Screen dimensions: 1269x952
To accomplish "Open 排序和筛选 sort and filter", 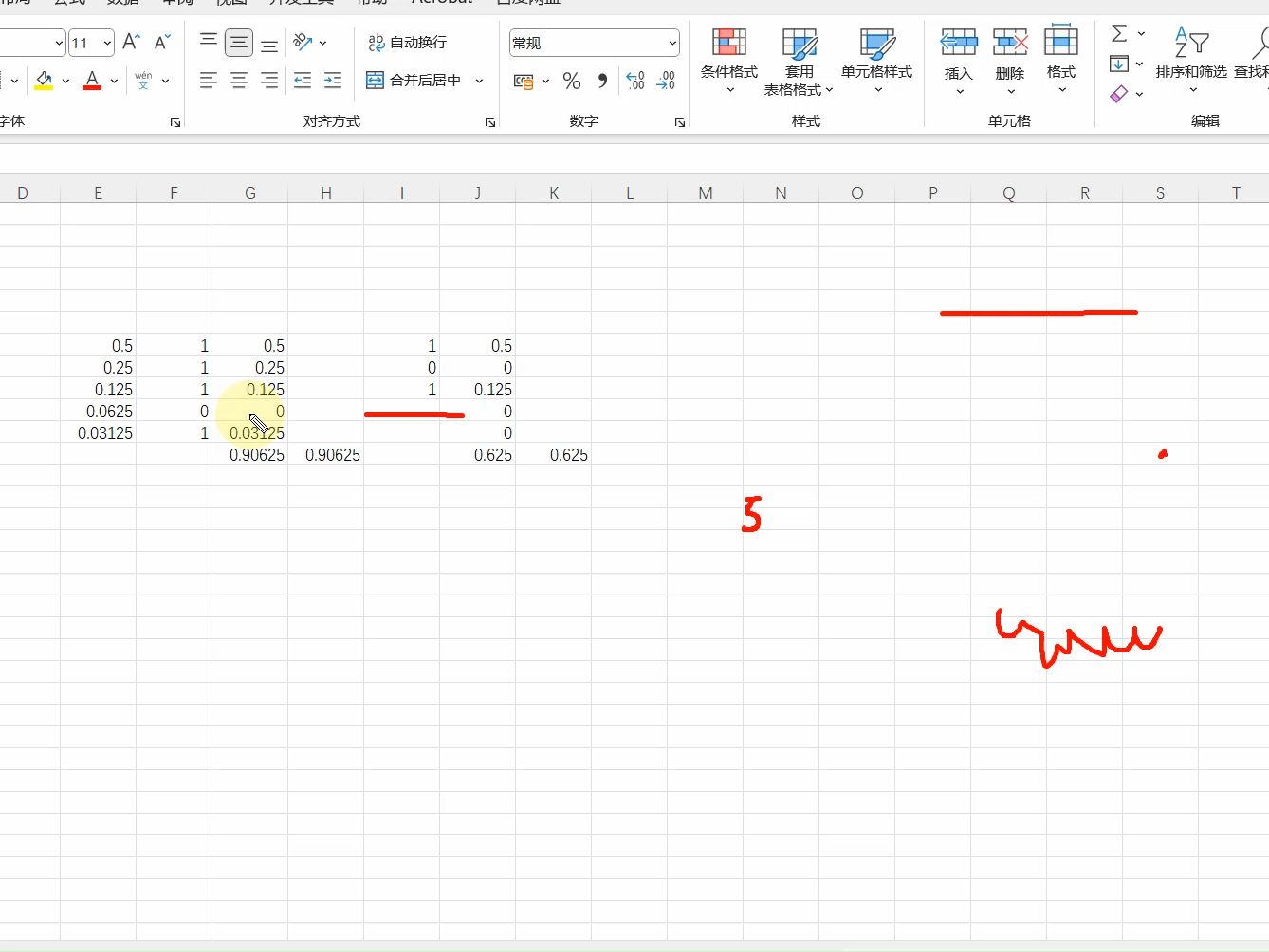I will (1191, 59).
